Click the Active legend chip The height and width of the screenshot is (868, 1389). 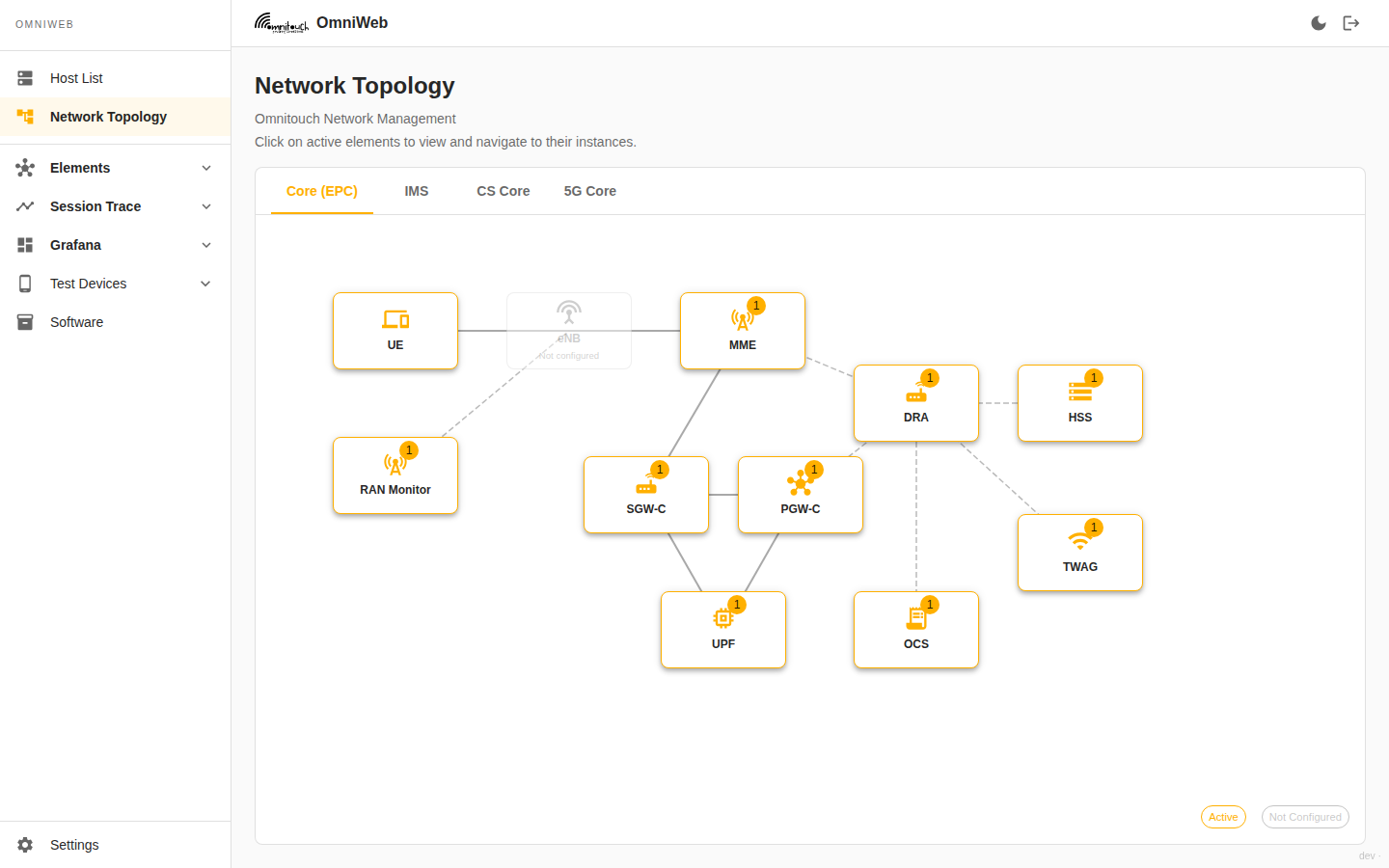(x=1223, y=817)
